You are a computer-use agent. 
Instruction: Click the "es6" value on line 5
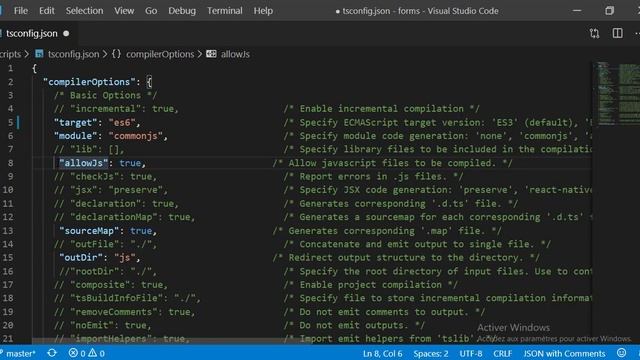coord(122,122)
